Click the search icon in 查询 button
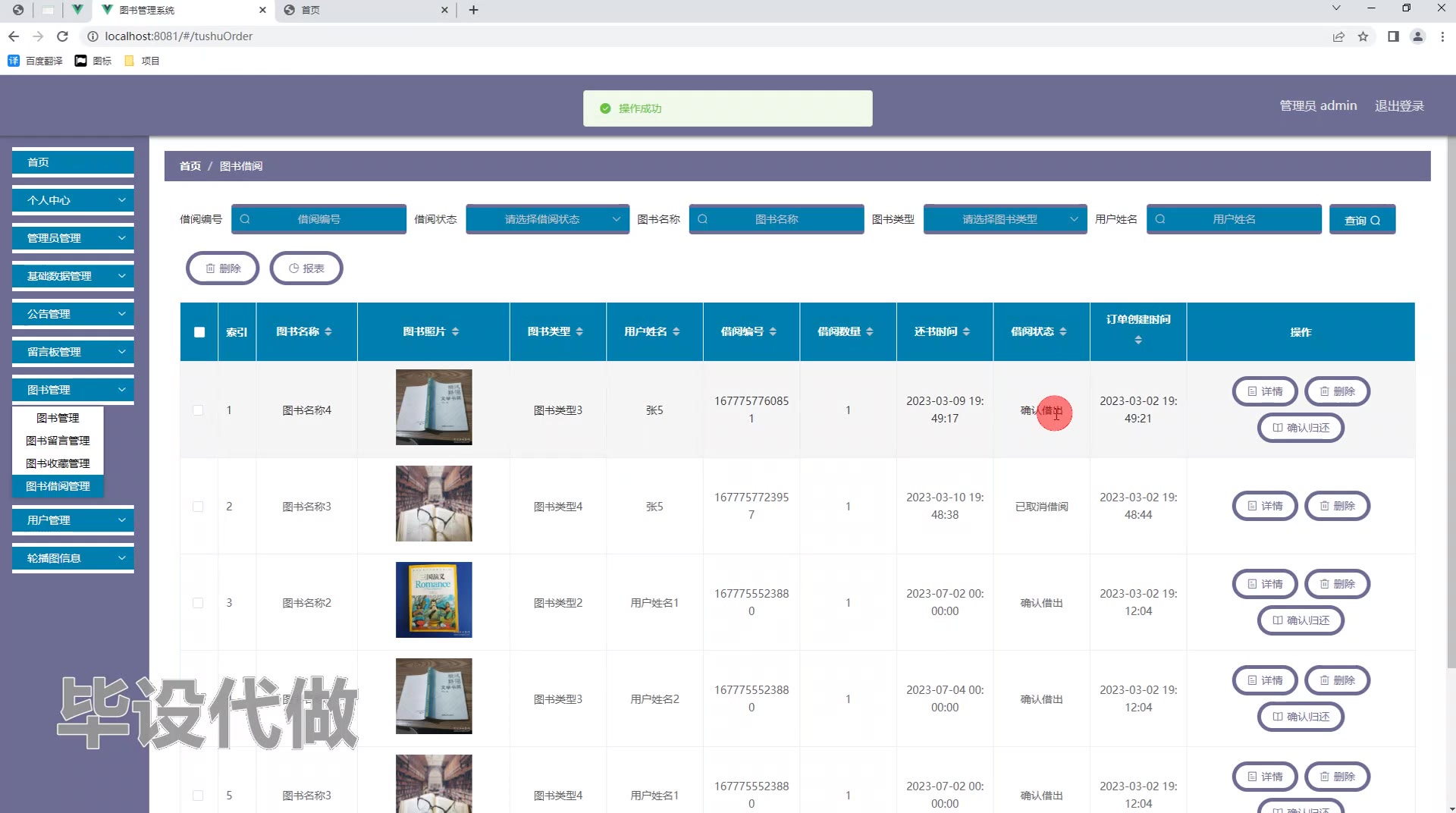The width and height of the screenshot is (1456, 813). click(x=1375, y=221)
